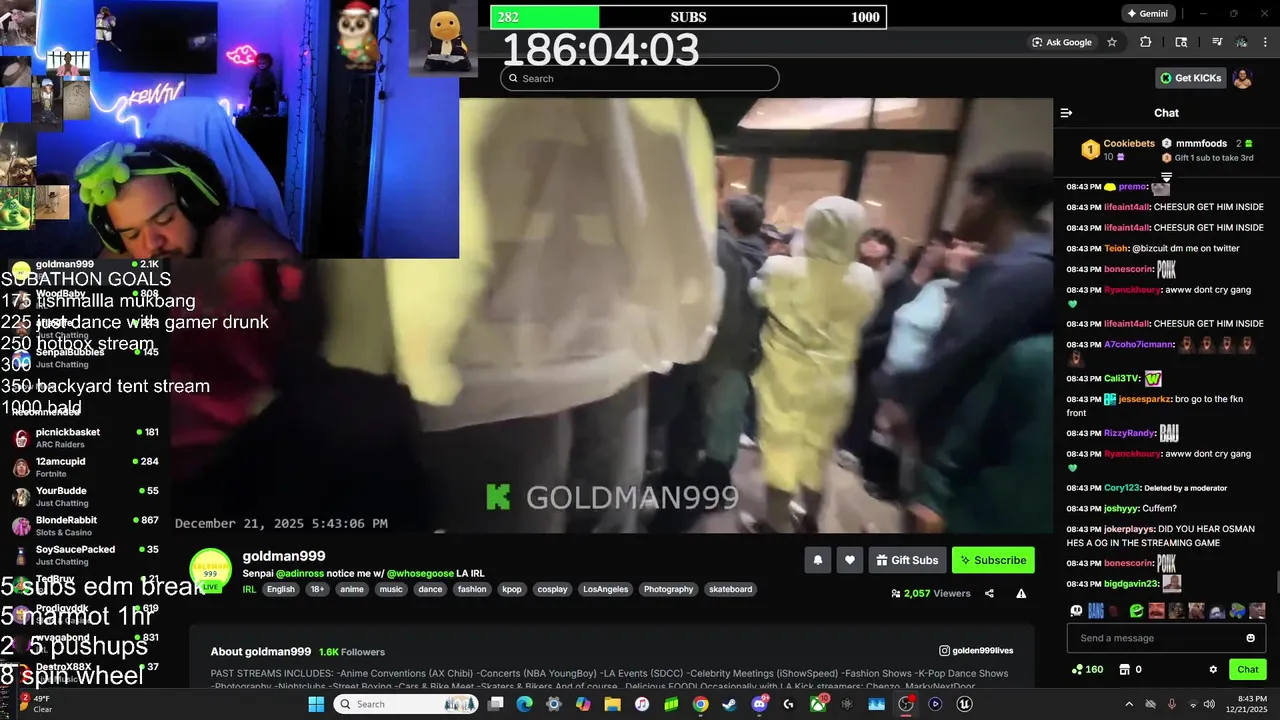Open the channel points 160 balance
The image size is (1280, 720).
pos(1087,669)
